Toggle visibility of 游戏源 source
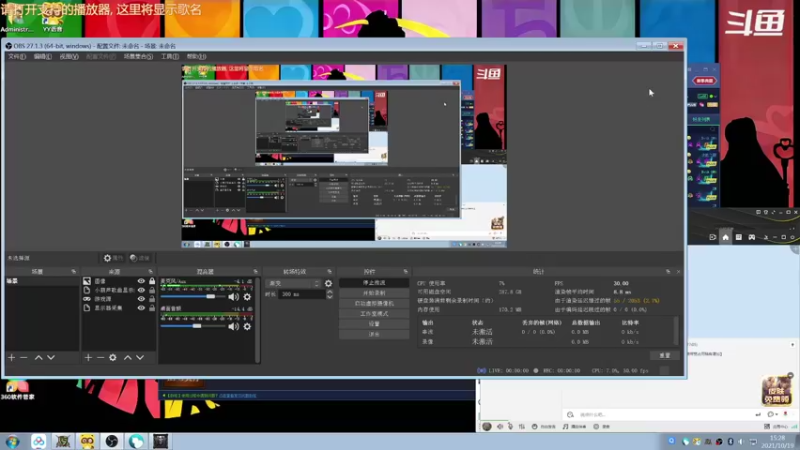The height and width of the screenshot is (450, 800). pos(141,299)
